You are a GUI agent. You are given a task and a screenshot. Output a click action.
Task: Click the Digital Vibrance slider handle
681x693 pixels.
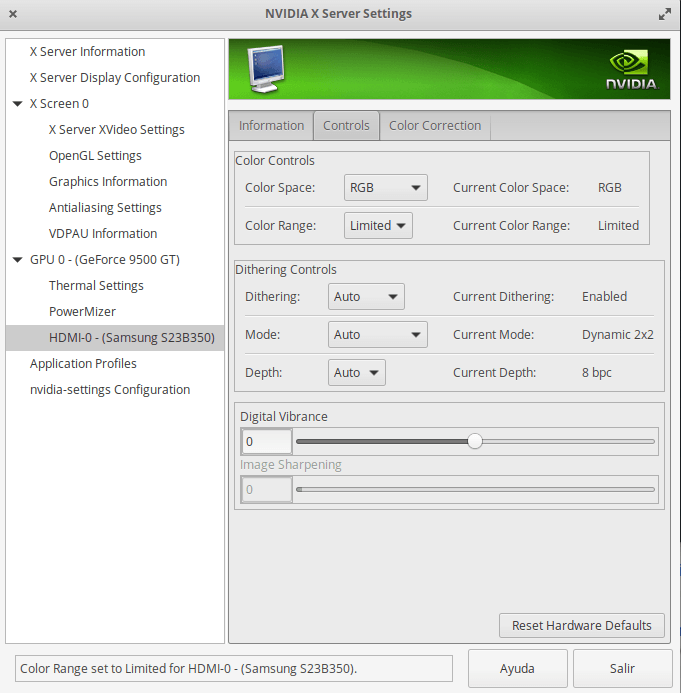coord(475,441)
